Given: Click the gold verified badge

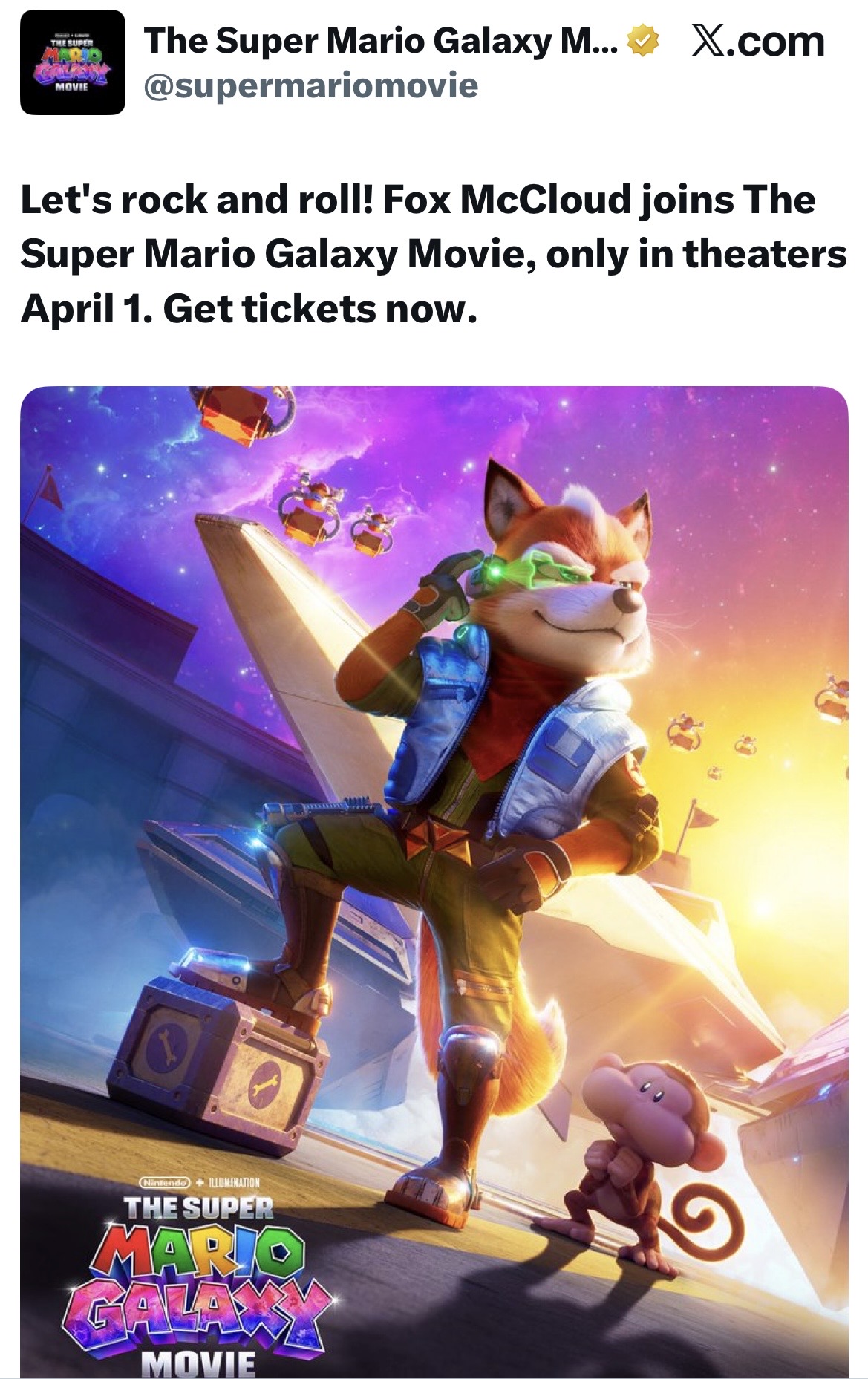Looking at the screenshot, I should (x=643, y=42).
